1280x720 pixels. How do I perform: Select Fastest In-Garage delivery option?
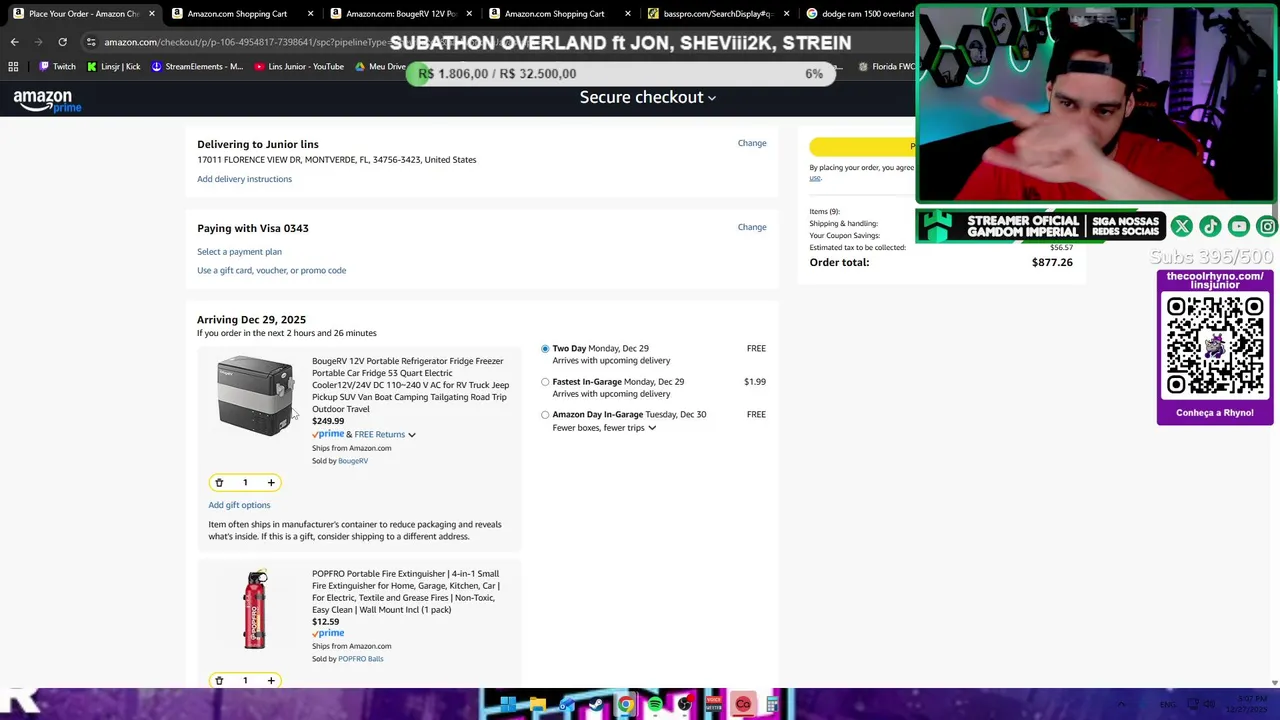point(545,382)
